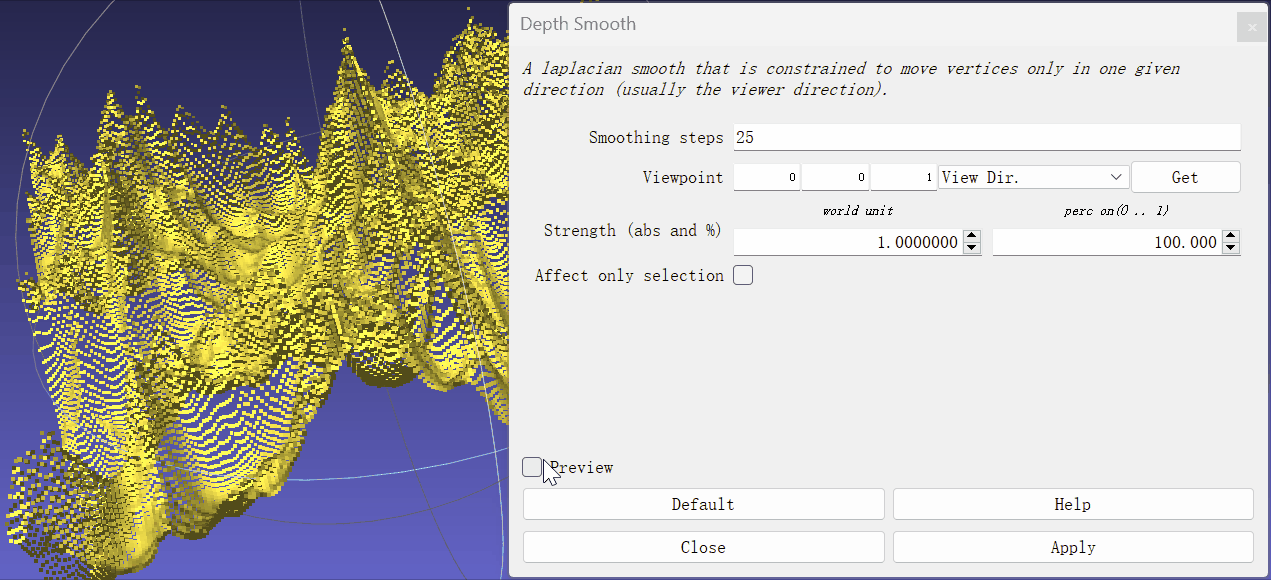The image size is (1271, 580).
Task: Click the "Smoothing steps" label
Action: (x=656, y=138)
